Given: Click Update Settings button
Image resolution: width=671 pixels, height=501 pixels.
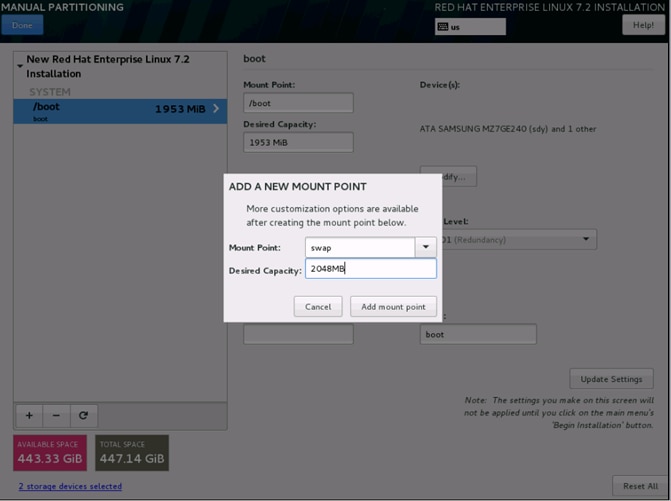Looking at the screenshot, I should tap(611, 379).
